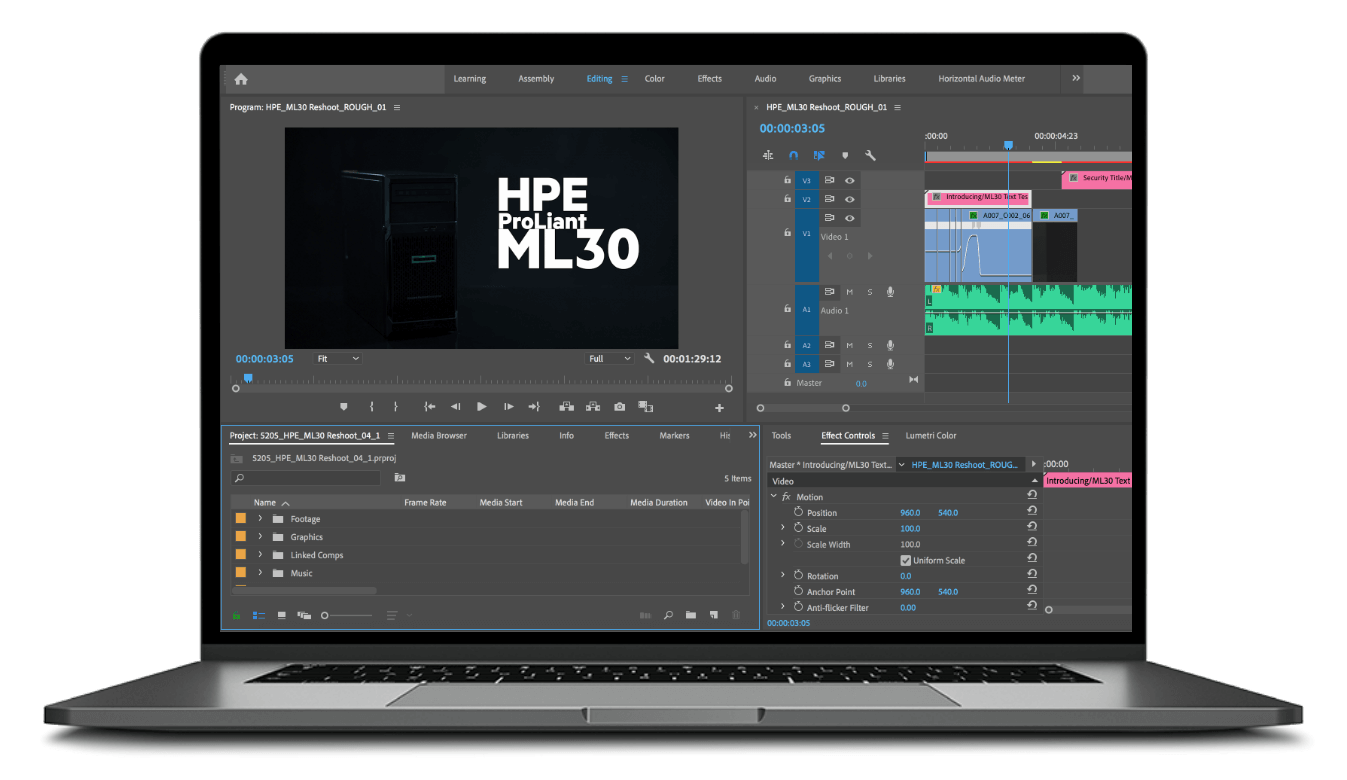Expand the Graphics bin
Viewport: 1347px width, 780px height.
point(260,537)
